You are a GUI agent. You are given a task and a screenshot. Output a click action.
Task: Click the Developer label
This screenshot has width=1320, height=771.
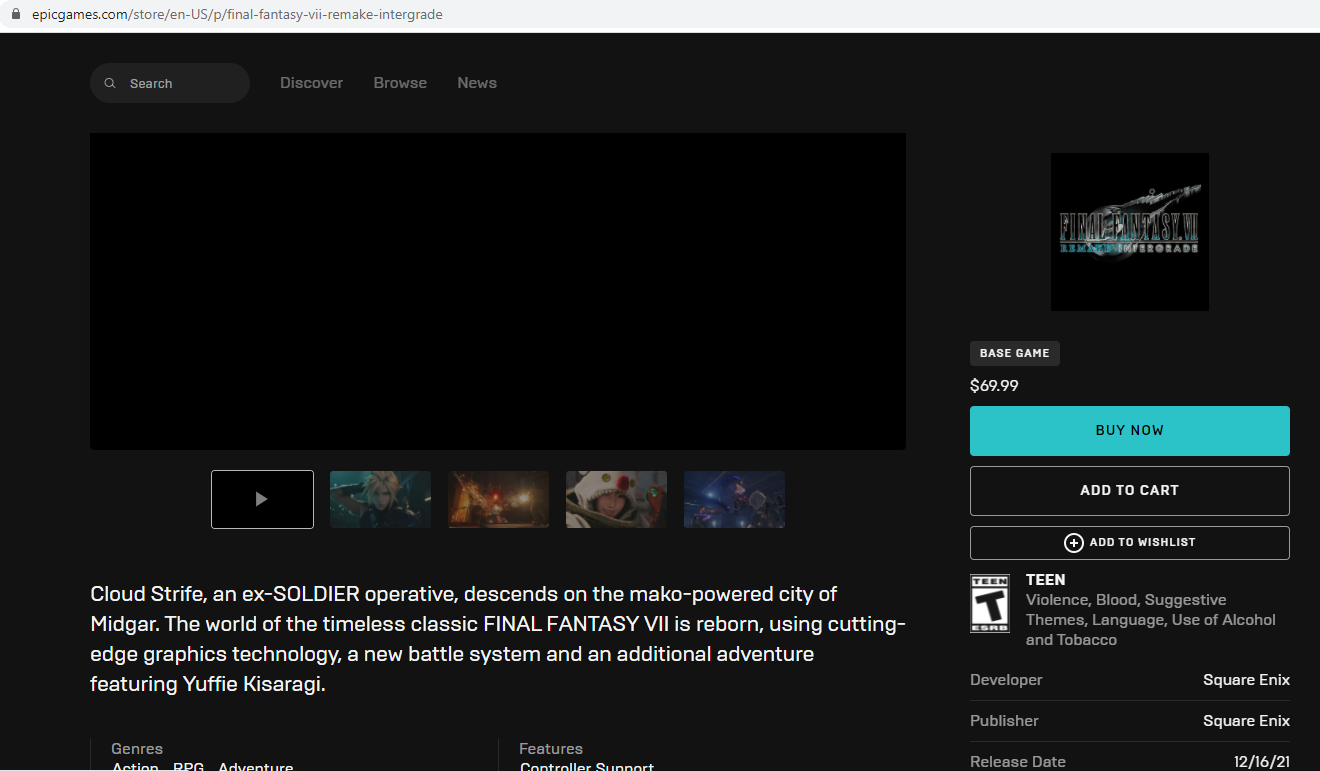1006,680
